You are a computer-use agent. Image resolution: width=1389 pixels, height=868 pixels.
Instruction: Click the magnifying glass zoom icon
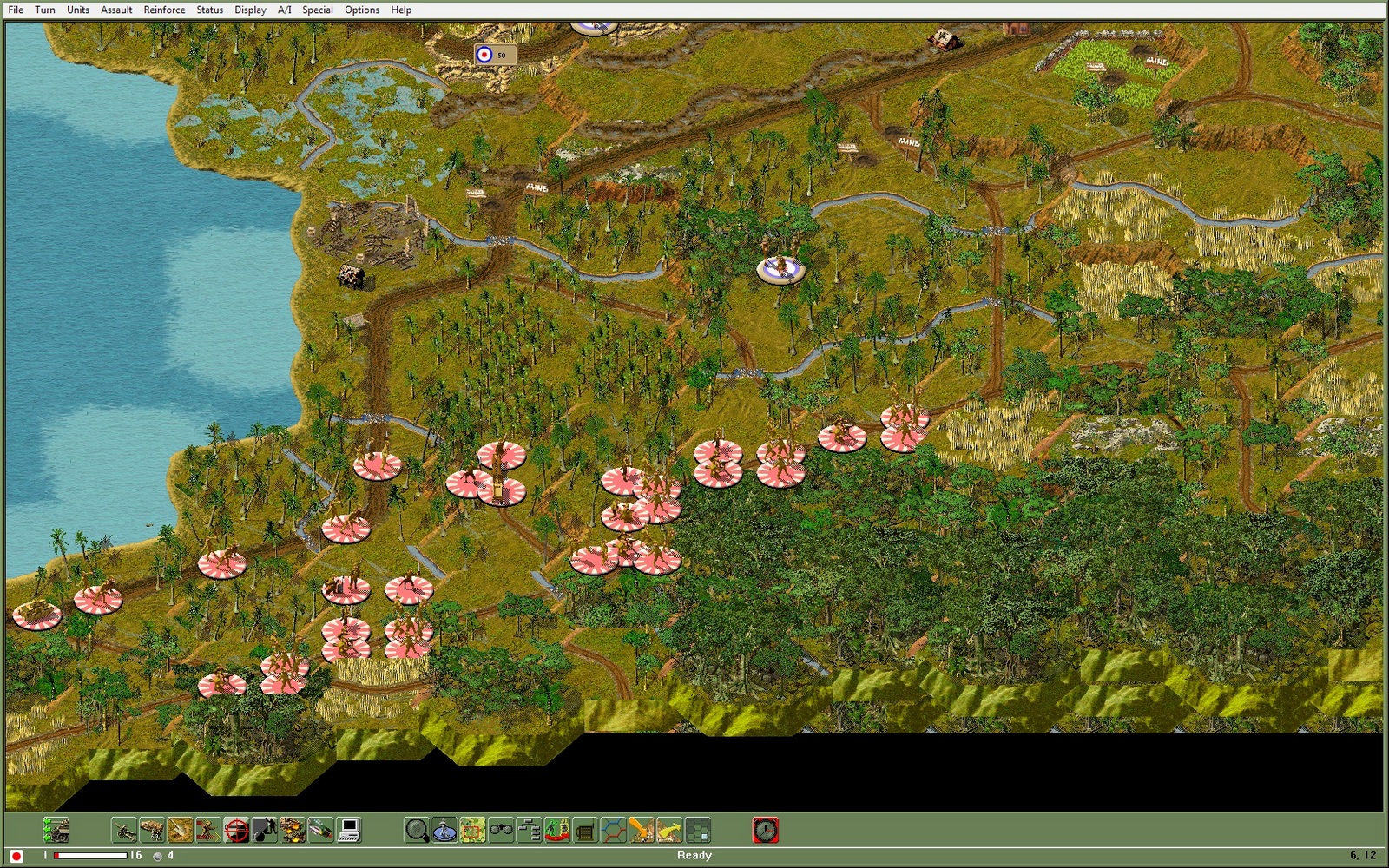[417, 831]
